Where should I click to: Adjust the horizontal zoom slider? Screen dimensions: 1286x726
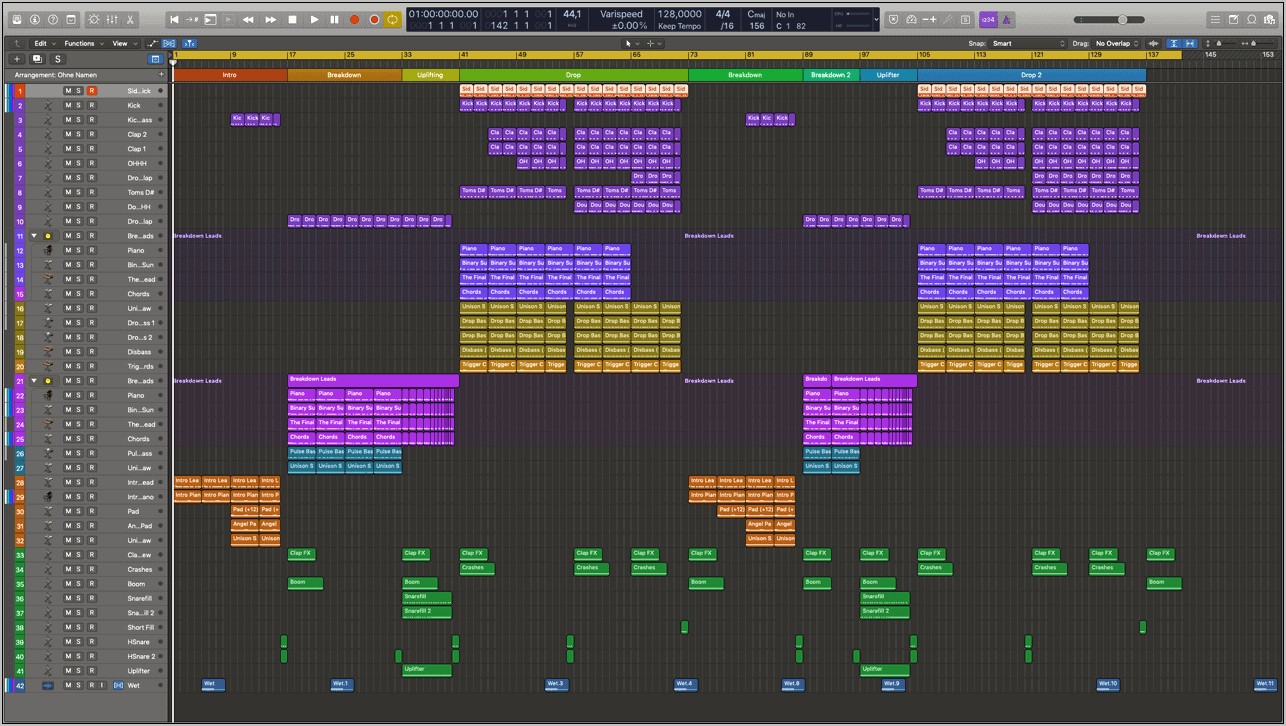(1260, 43)
